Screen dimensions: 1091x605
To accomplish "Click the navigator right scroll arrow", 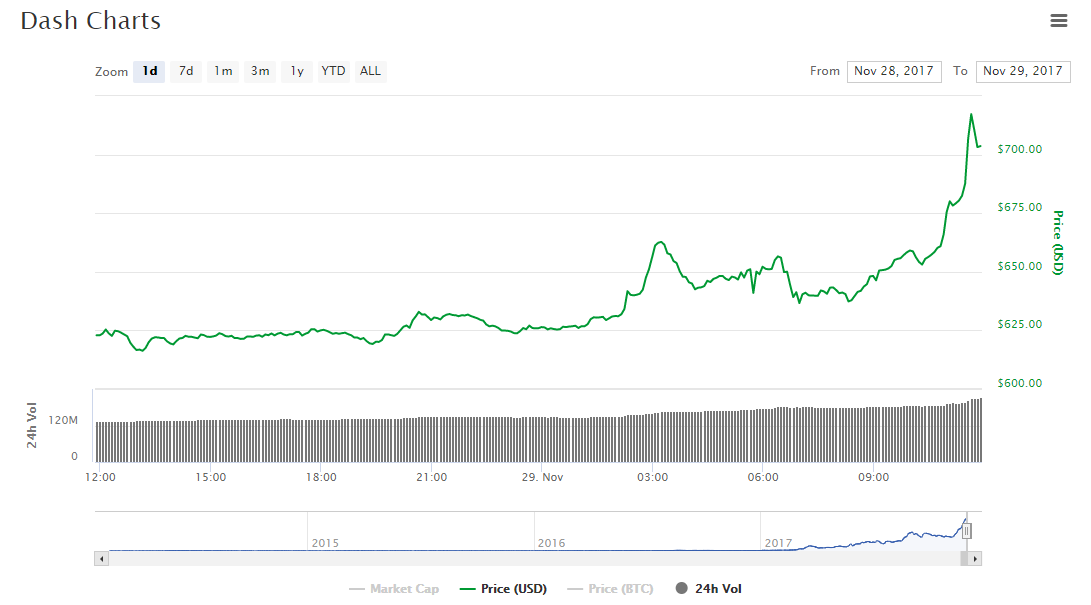I will point(975,558).
